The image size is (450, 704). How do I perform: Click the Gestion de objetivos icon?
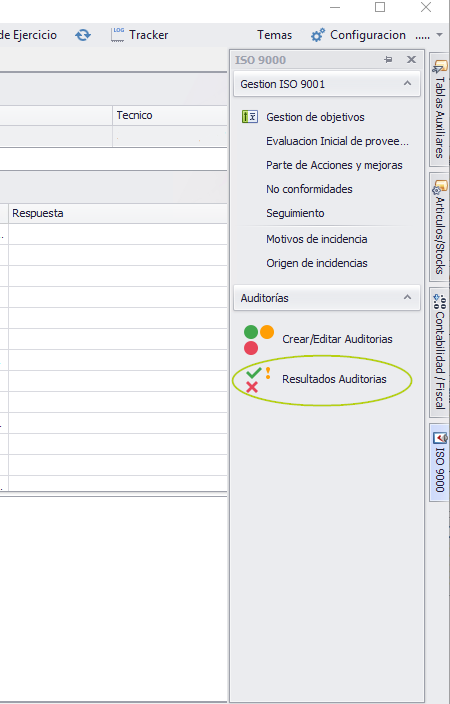[250, 117]
